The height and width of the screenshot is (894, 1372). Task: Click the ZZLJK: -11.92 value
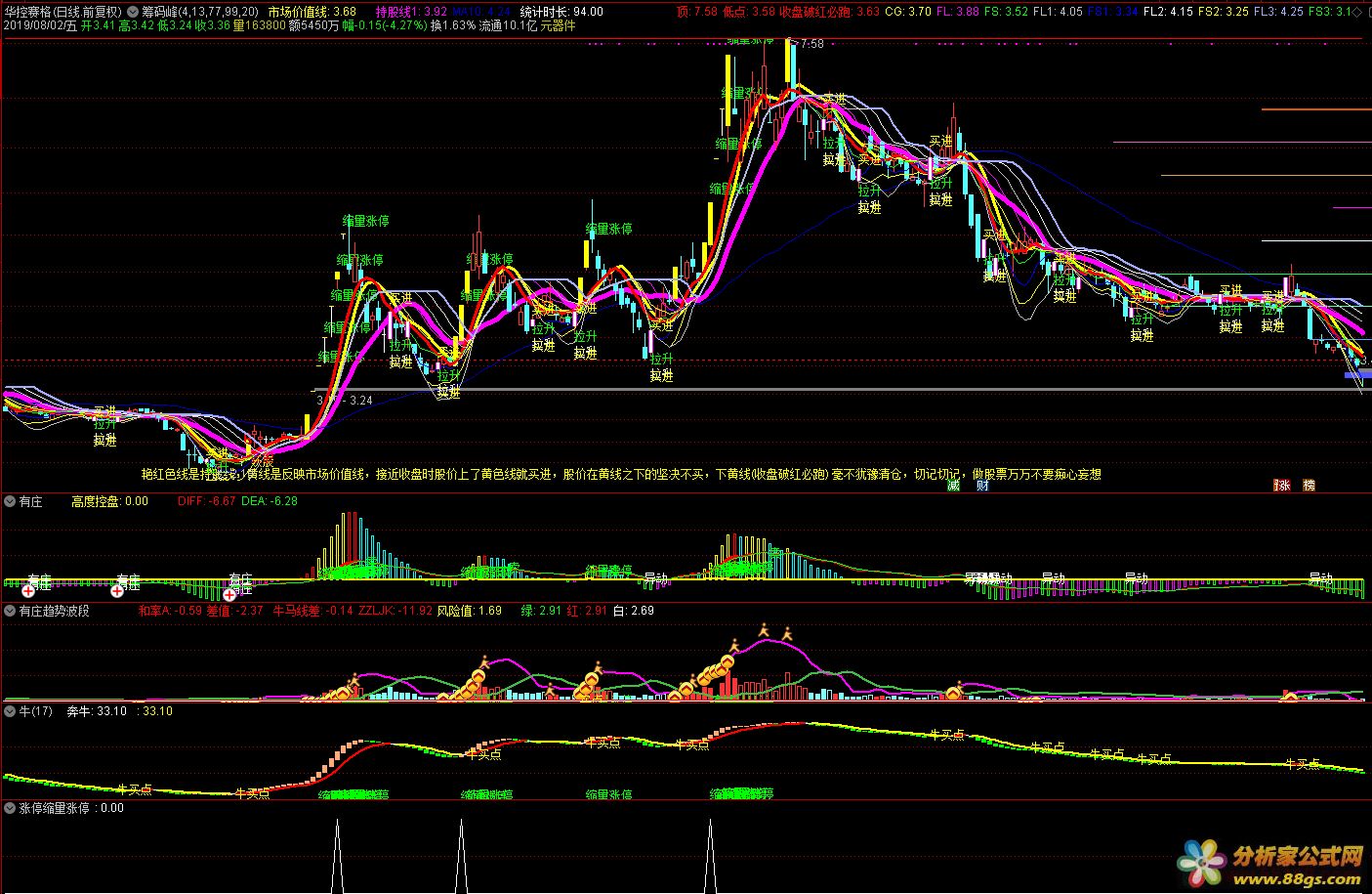(395, 611)
